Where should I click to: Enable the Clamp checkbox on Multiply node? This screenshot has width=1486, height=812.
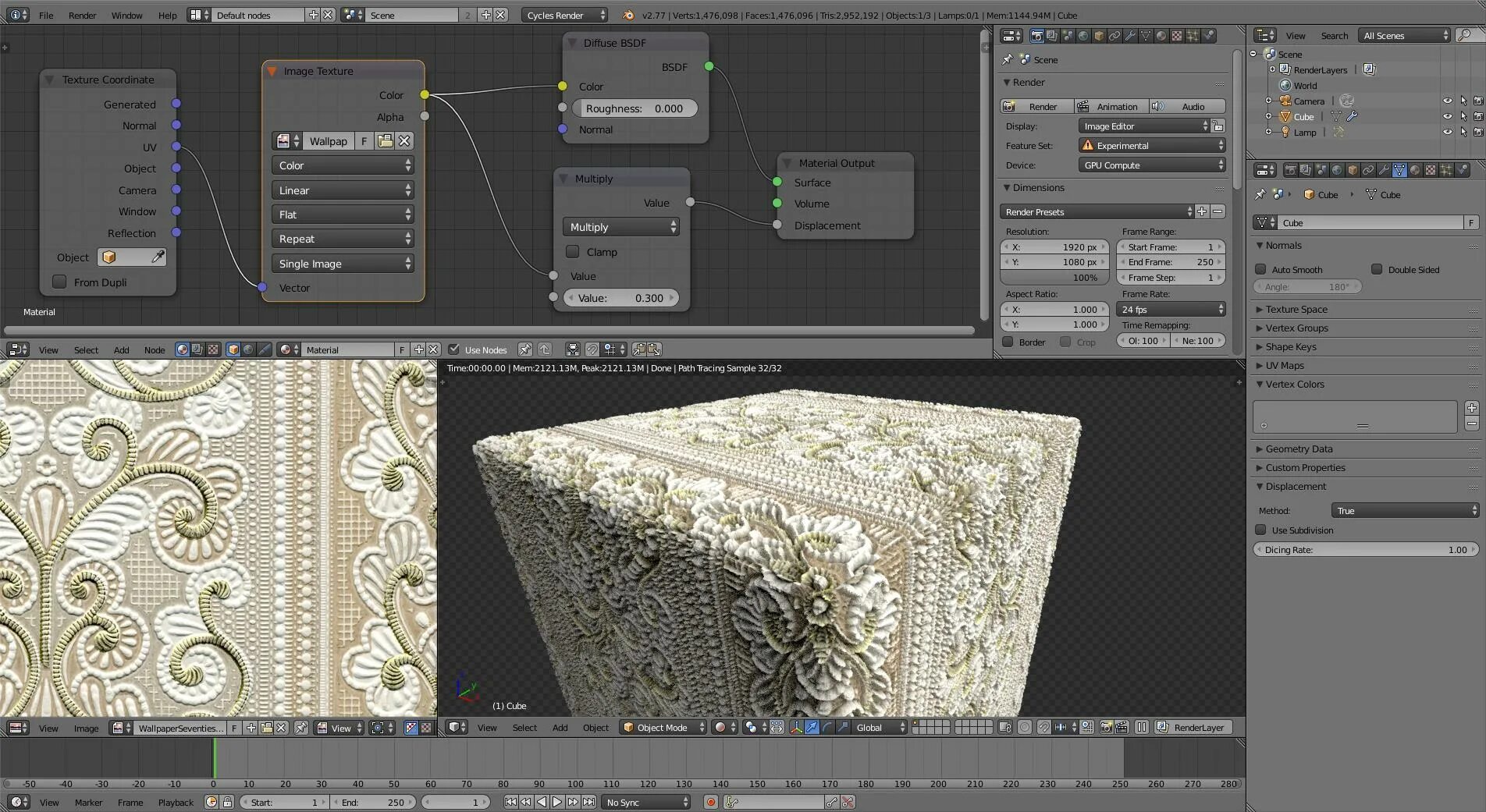pyautogui.click(x=573, y=252)
